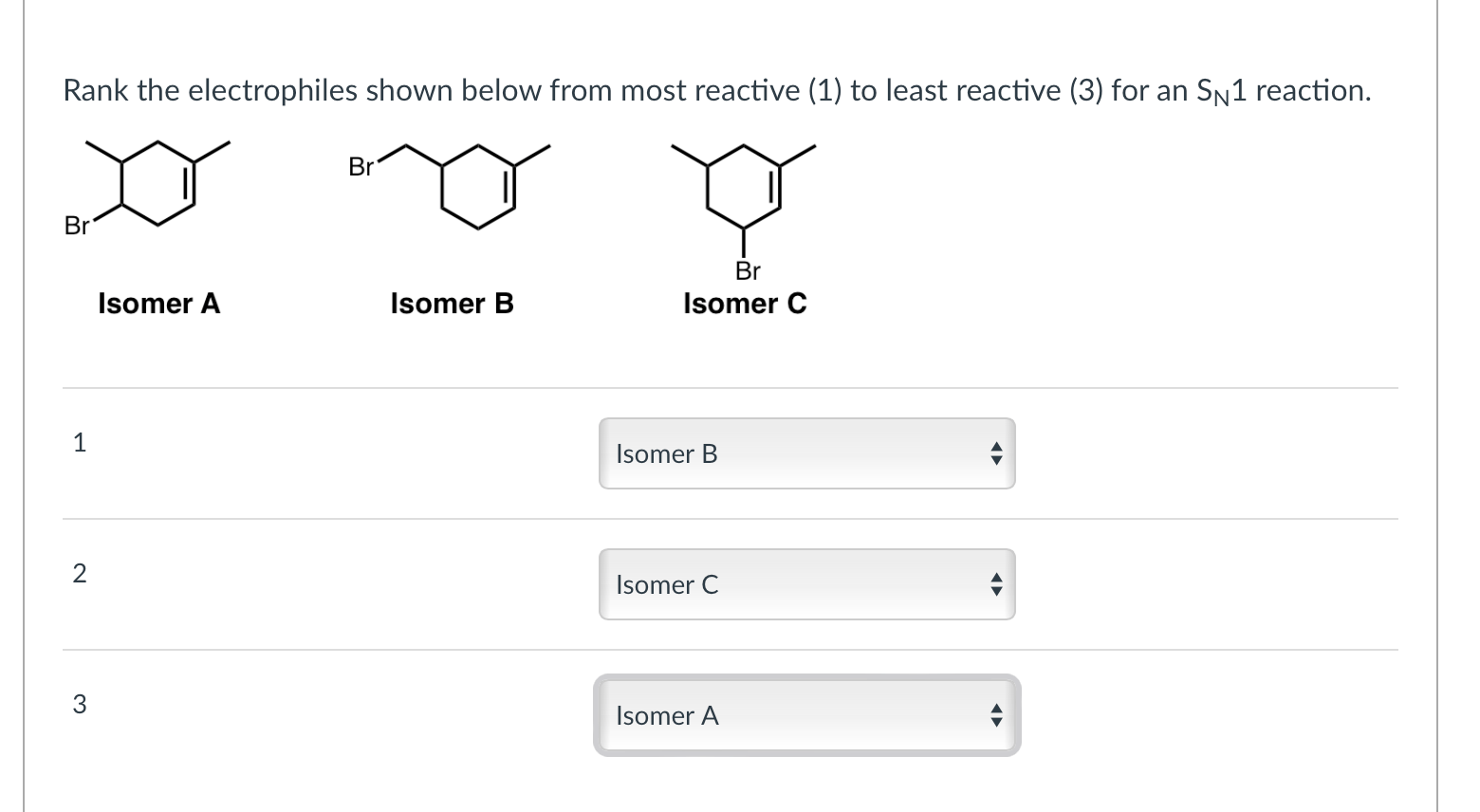Open the rank 1 dropdown showing Isomer B
The image size is (1480, 812).
tap(806, 453)
